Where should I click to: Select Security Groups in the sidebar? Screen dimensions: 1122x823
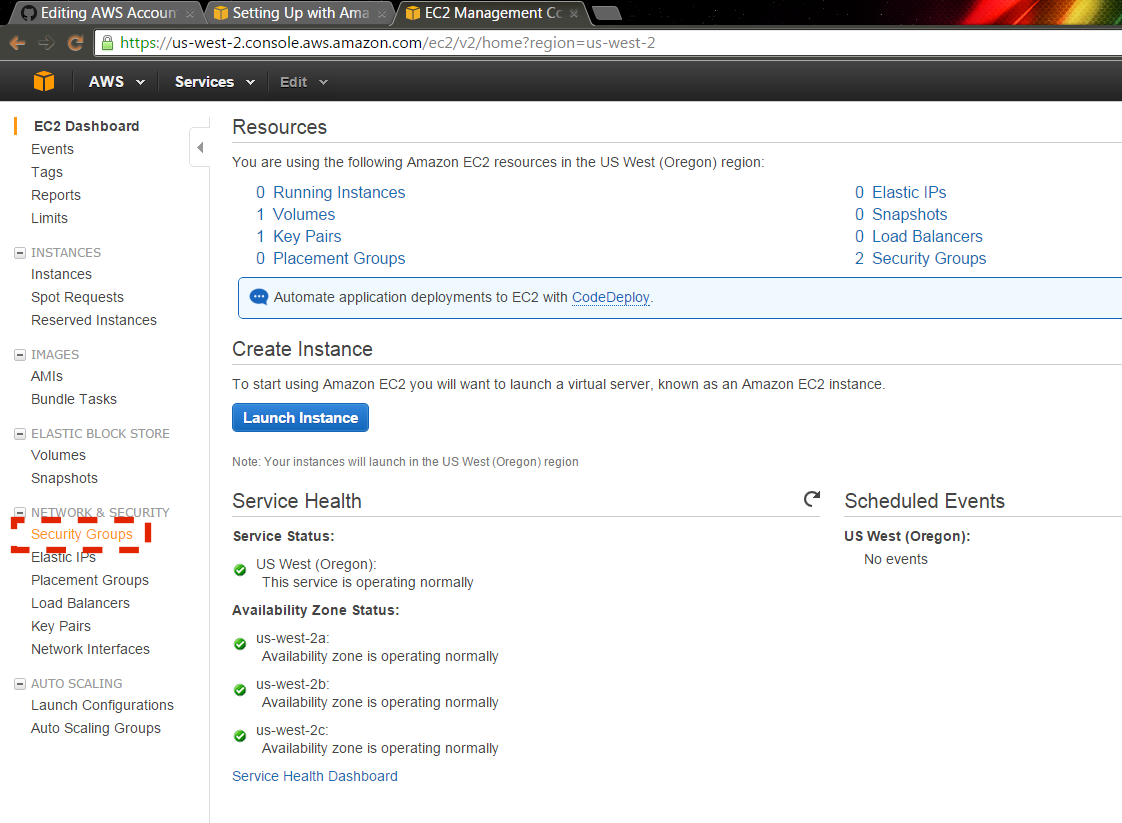tap(82, 535)
